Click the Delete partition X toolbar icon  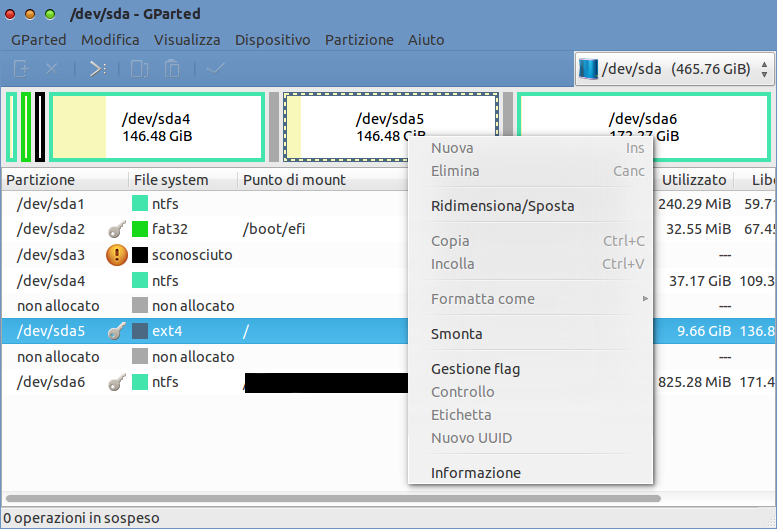52,68
